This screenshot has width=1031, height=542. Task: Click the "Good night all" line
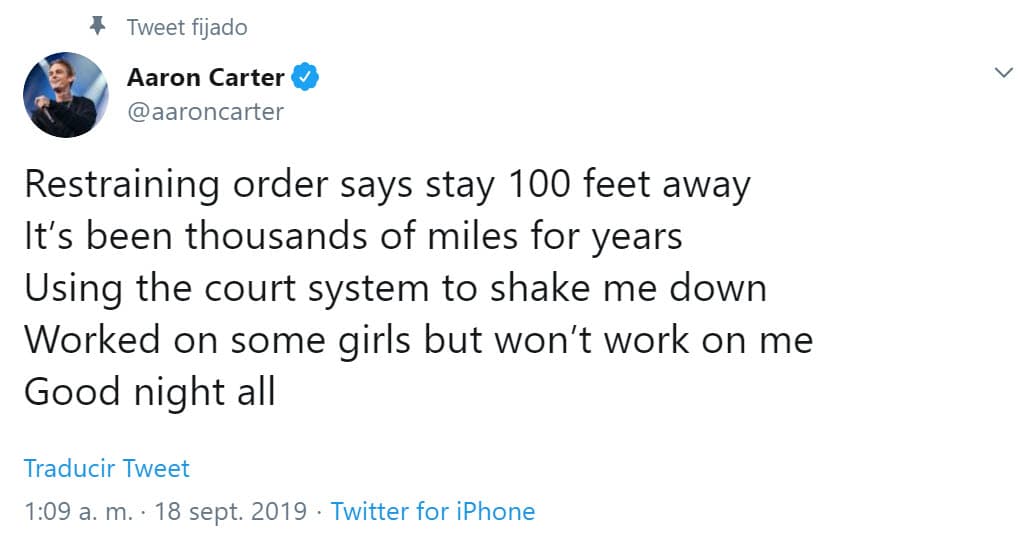(x=149, y=392)
